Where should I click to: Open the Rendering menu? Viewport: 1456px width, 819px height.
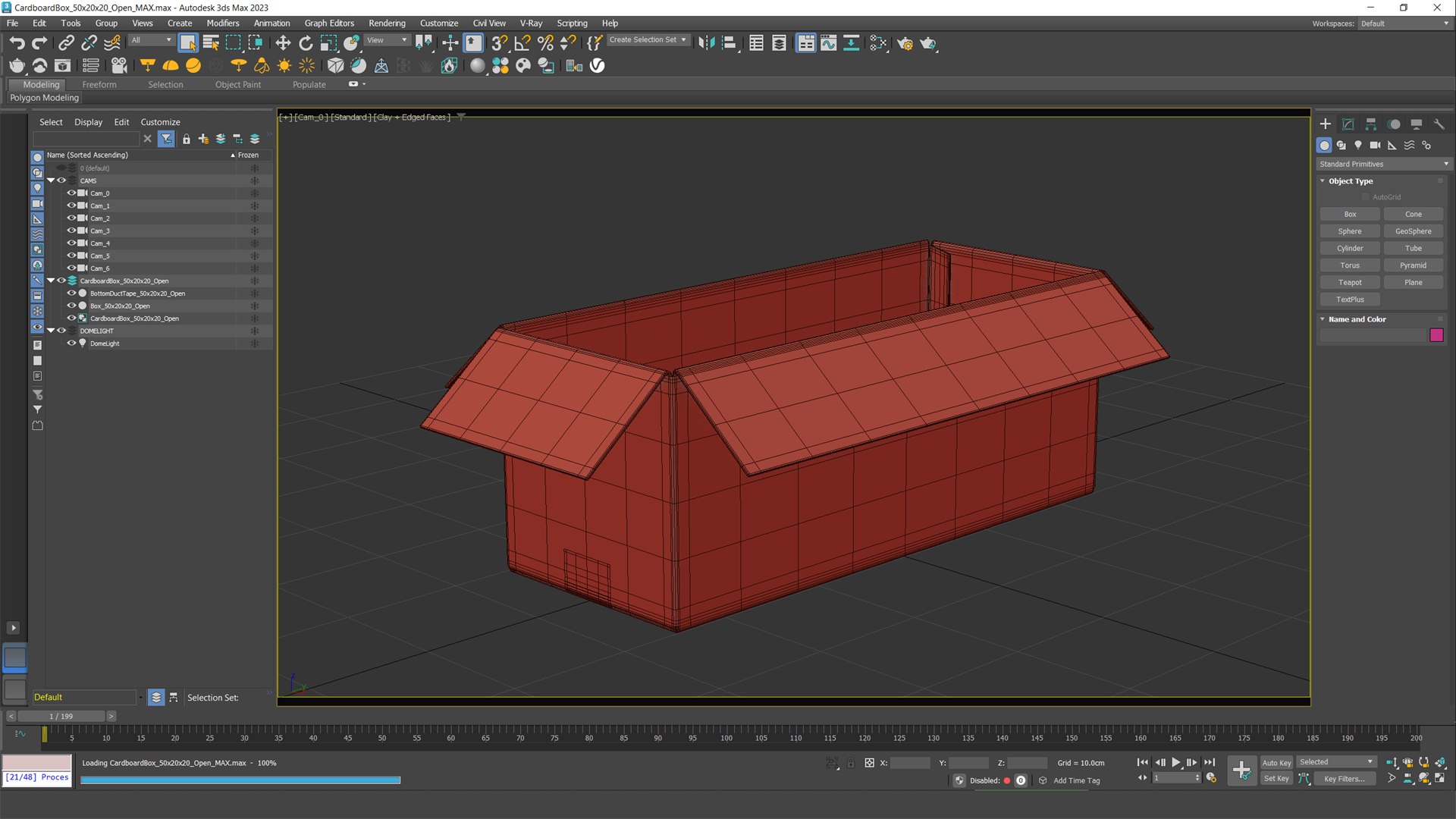(x=387, y=24)
